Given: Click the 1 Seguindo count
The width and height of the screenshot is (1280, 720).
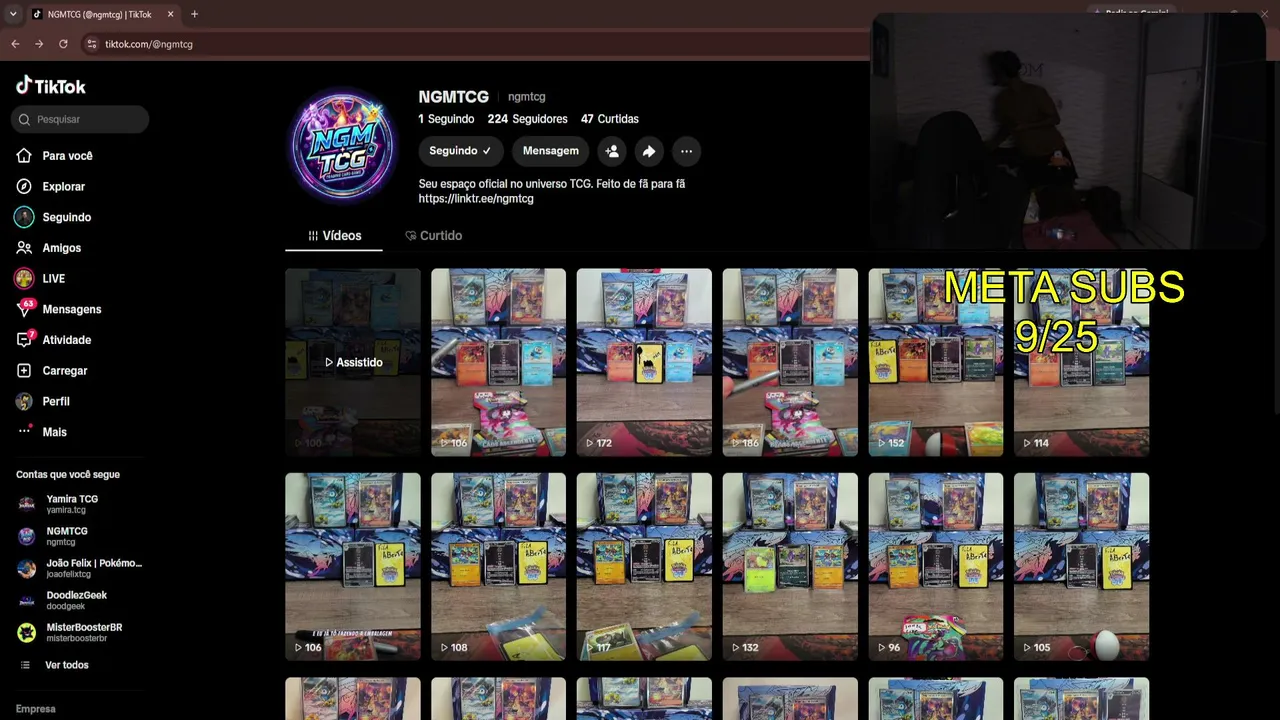Looking at the screenshot, I should pyautogui.click(x=446, y=119).
